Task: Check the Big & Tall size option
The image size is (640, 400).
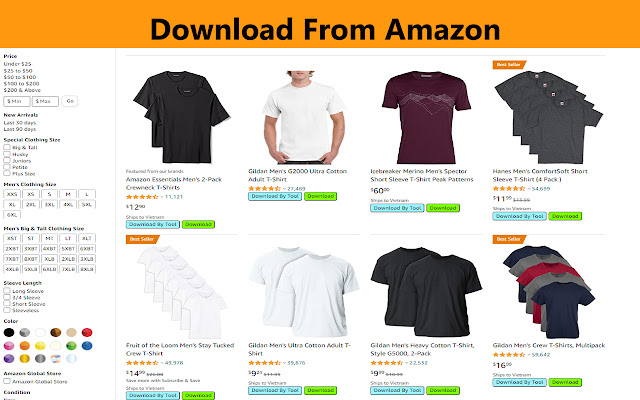Action: (x=7, y=147)
